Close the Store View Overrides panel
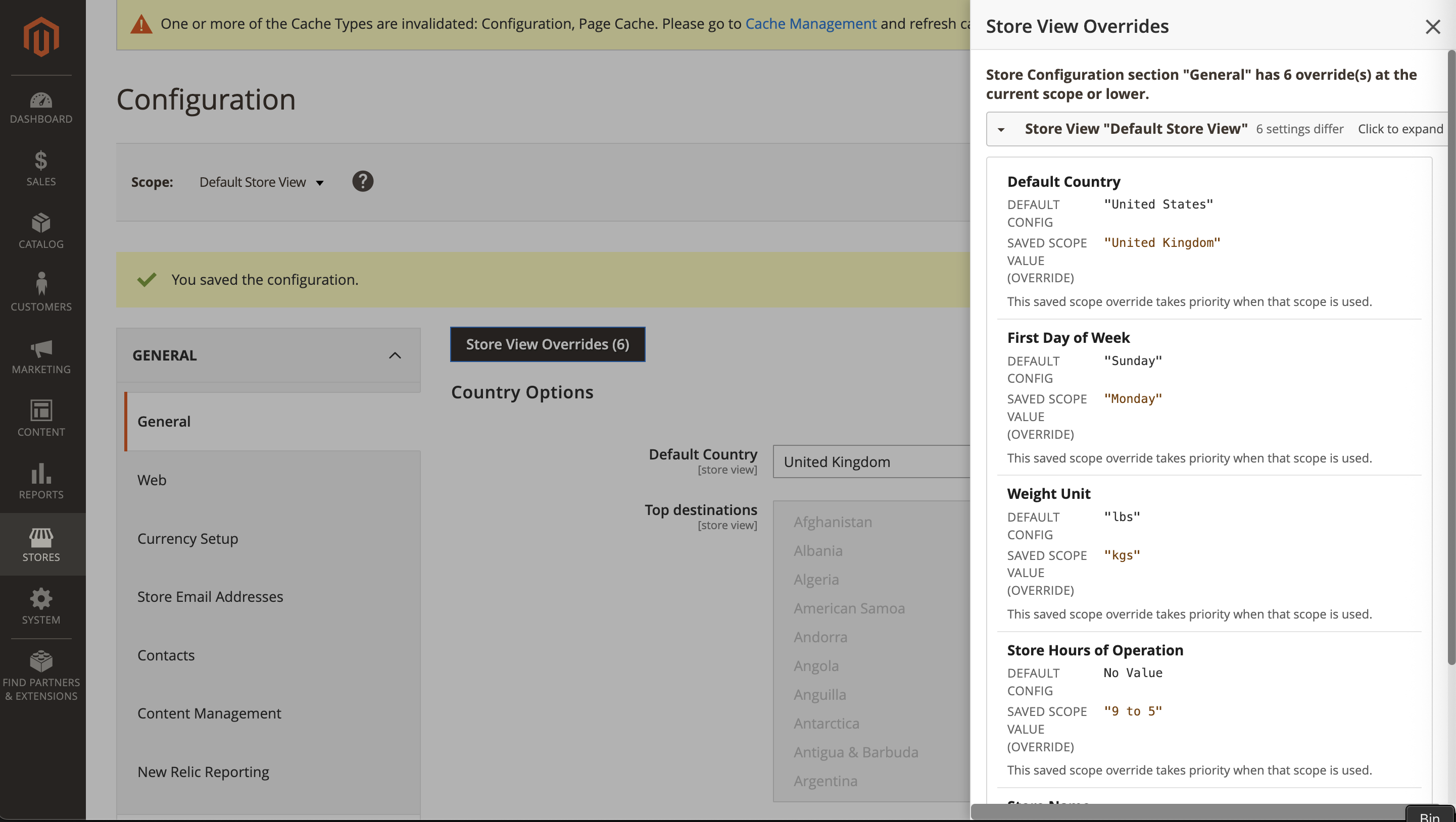1456x822 pixels. 1432,27
